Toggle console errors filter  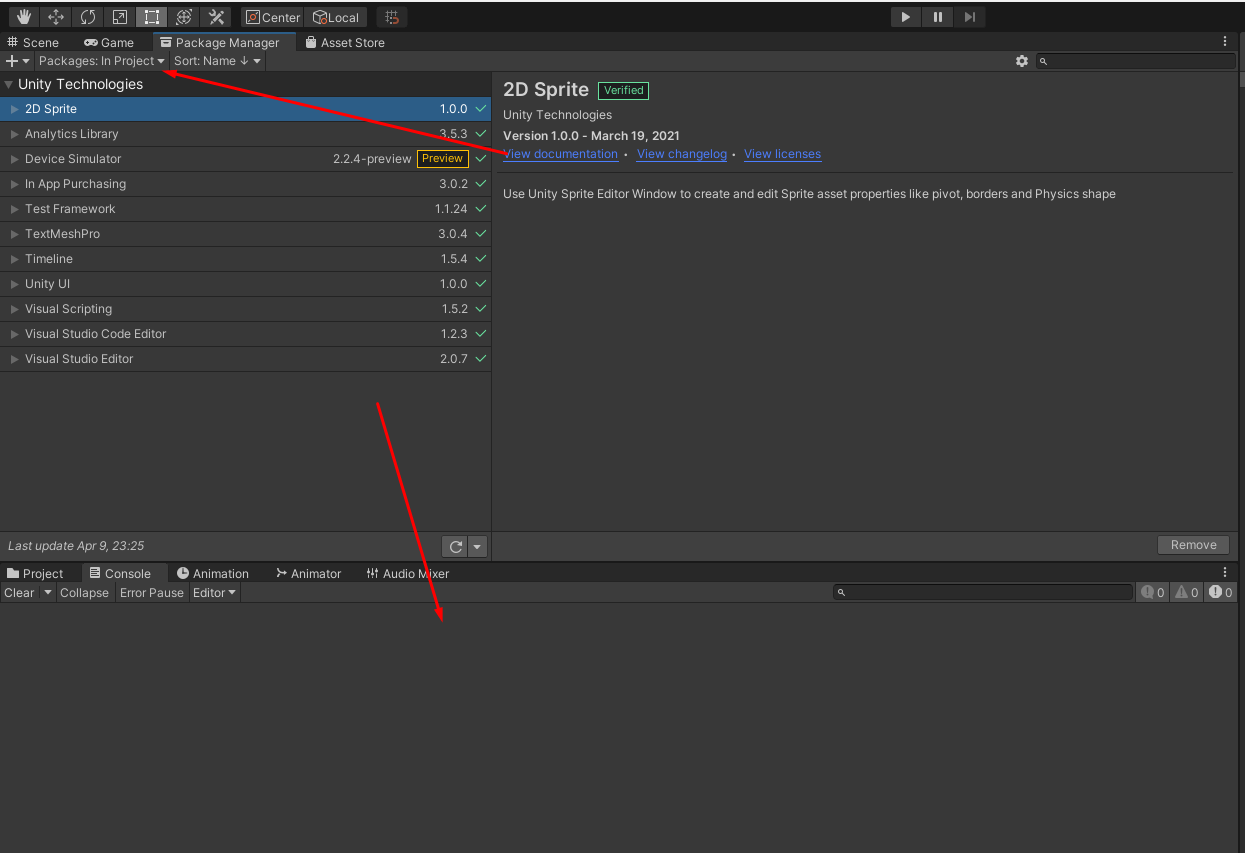[1220, 593]
